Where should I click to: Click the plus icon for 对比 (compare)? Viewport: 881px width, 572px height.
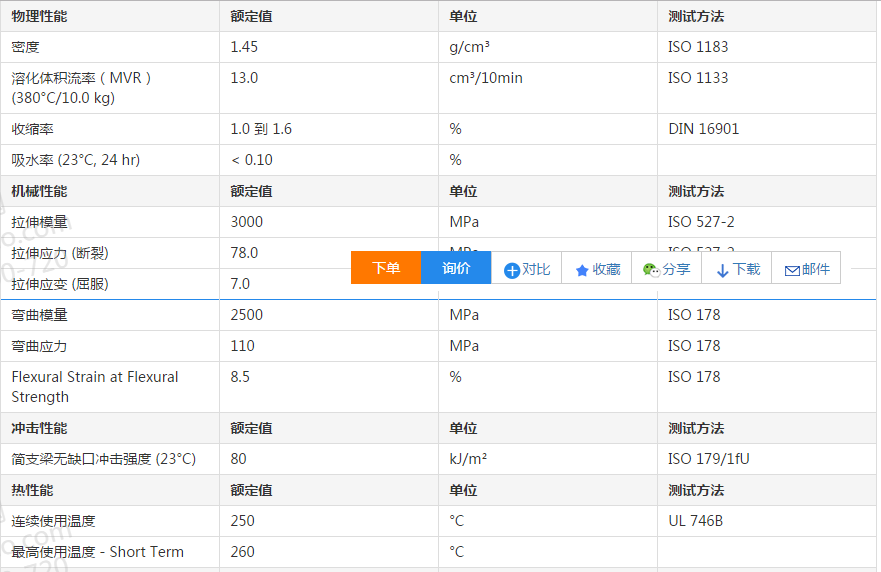[x=512, y=270]
